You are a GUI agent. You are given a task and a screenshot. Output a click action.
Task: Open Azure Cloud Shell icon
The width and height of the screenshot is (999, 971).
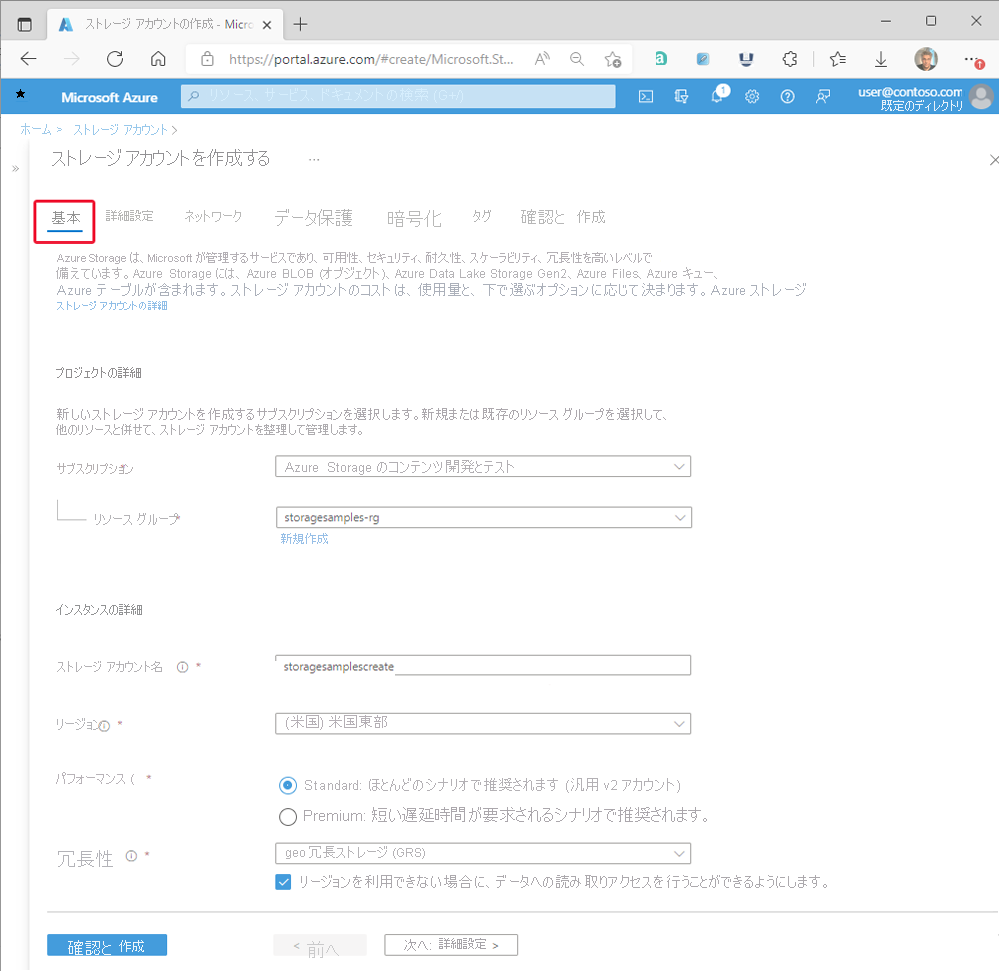(646, 97)
